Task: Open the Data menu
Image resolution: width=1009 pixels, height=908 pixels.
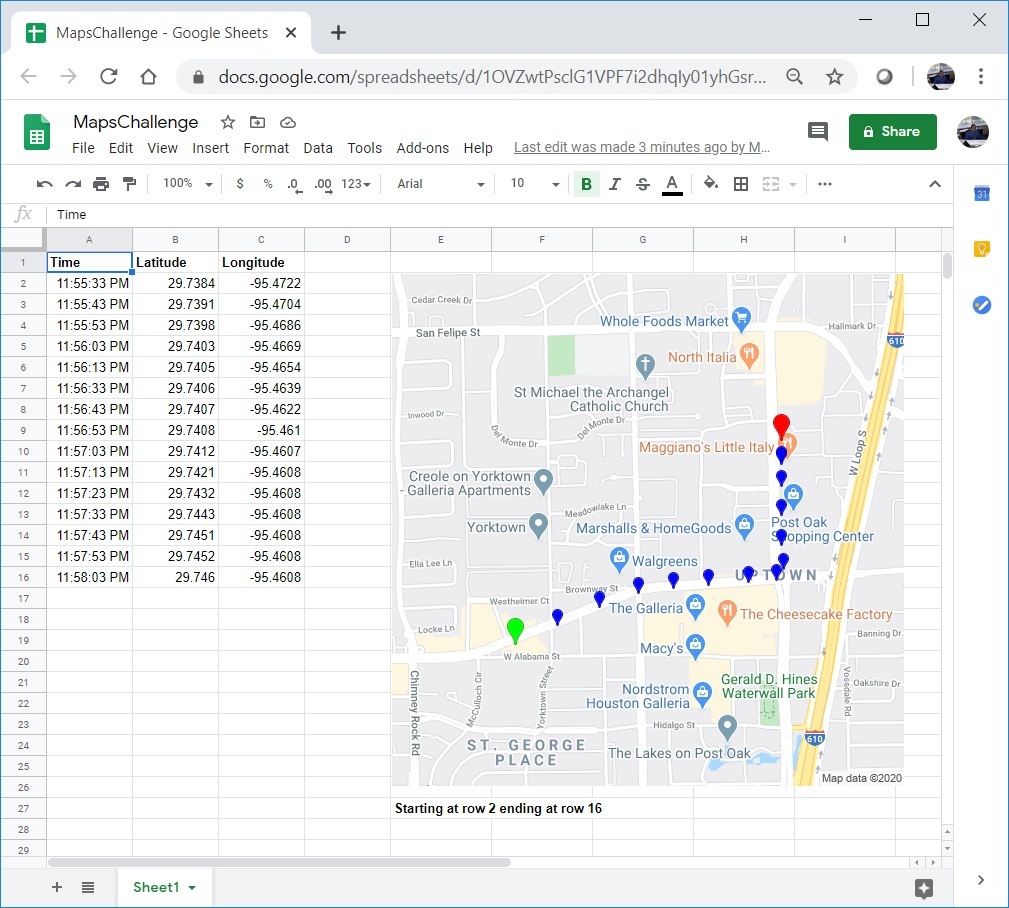Action: point(318,148)
